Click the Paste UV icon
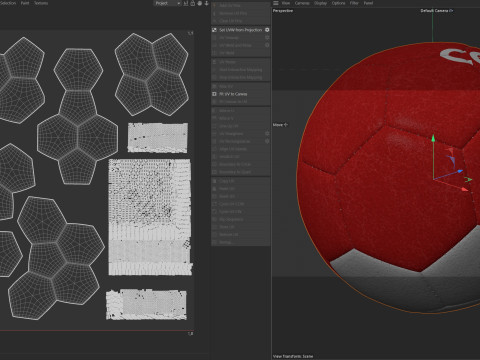Viewport: 480px width, 360px height. coord(214,189)
